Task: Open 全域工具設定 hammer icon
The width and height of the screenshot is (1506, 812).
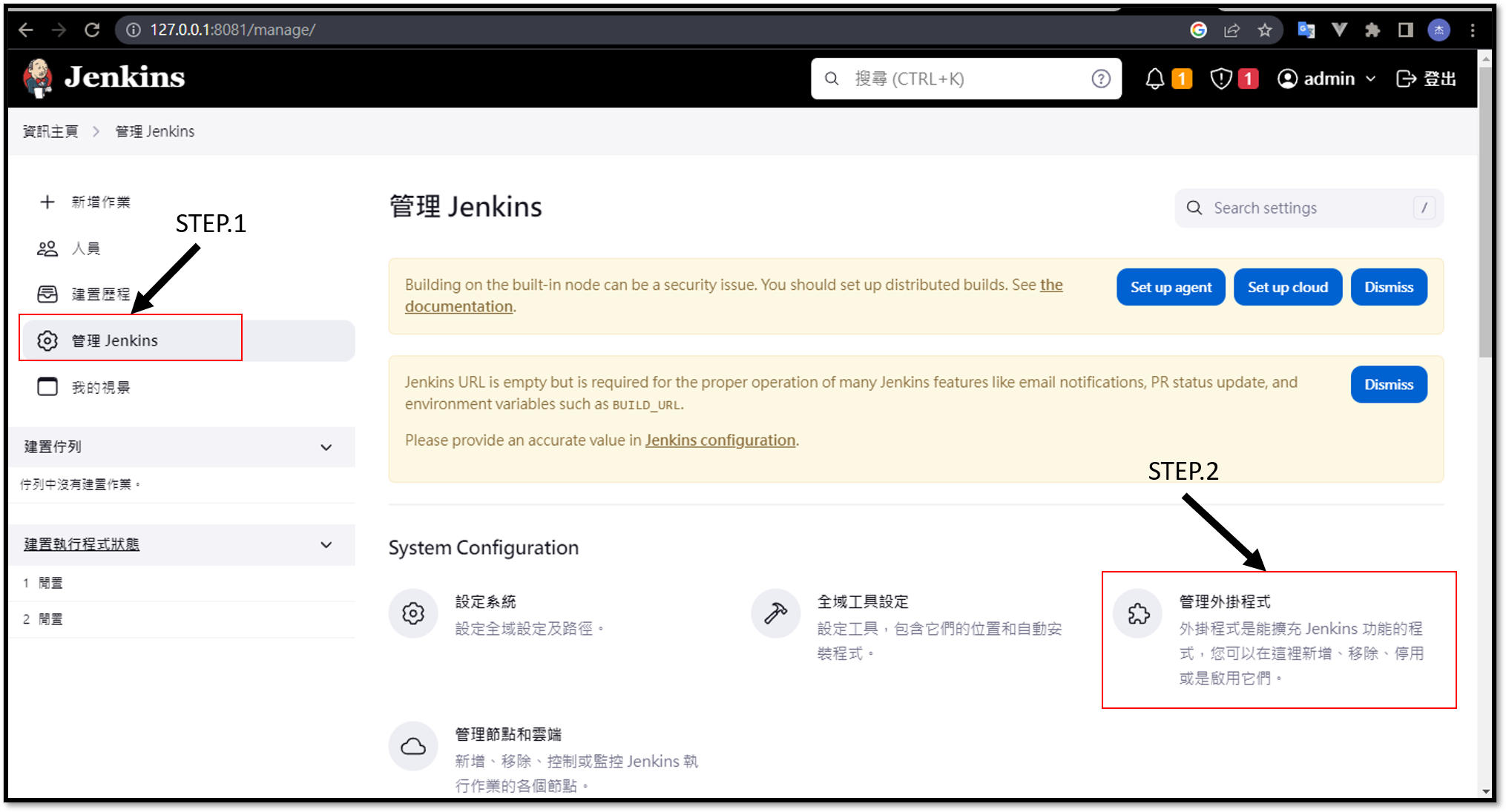Action: 776,613
